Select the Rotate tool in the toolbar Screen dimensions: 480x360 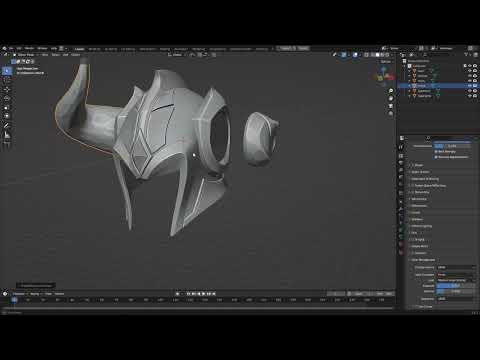point(7,98)
